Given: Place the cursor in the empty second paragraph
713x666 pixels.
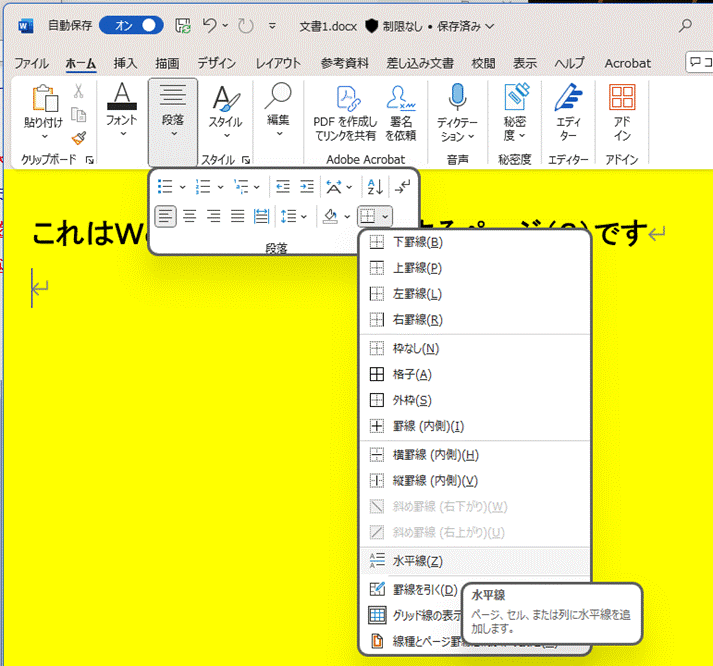Looking at the screenshot, I should [39, 288].
